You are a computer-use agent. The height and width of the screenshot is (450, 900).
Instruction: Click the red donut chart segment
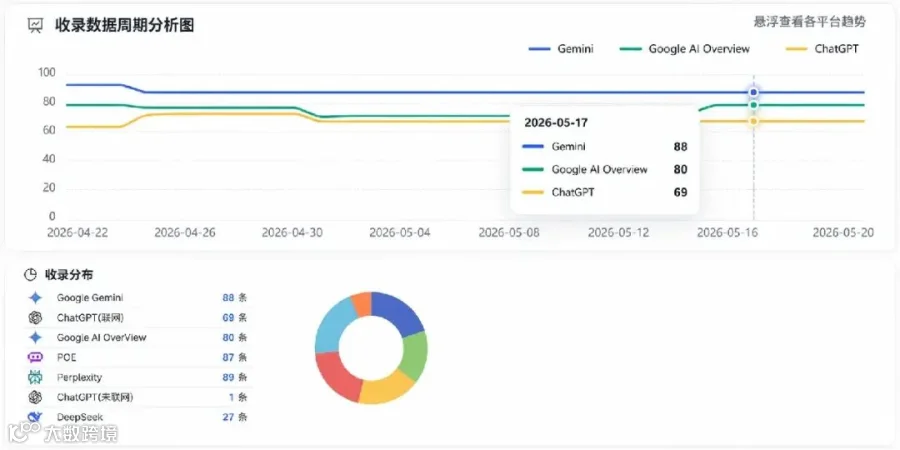click(x=338, y=375)
